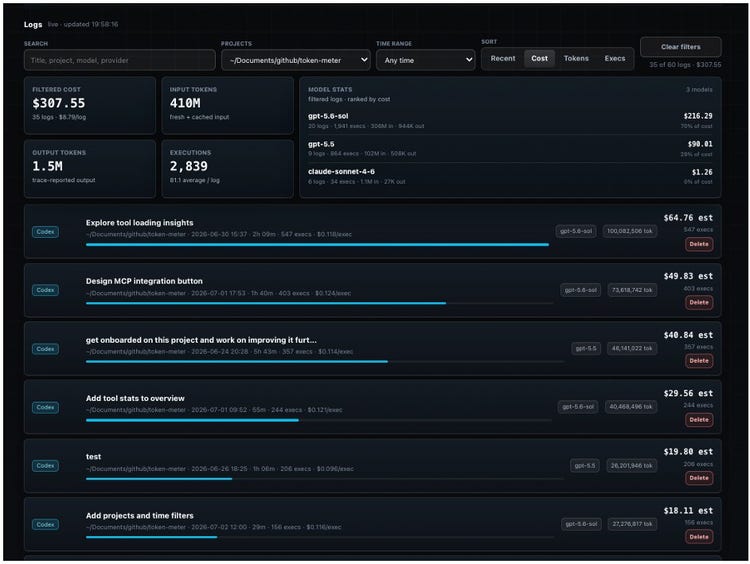The width and height of the screenshot is (750, 564).
Task: Click the Filtered Cost $307.55 card
Action: [90, 105]
